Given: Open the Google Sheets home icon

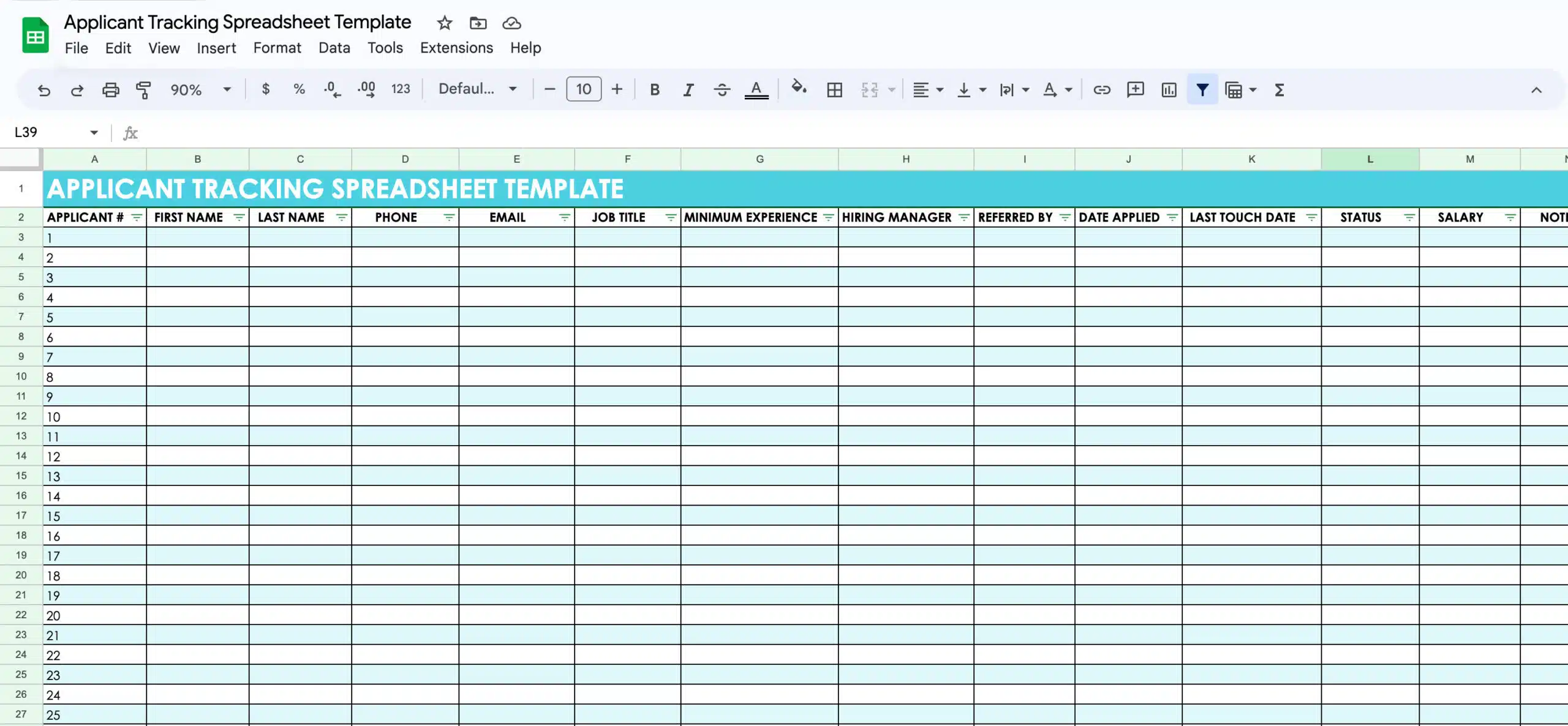Looking at the screenshot, I should click(x=36, y=35).
